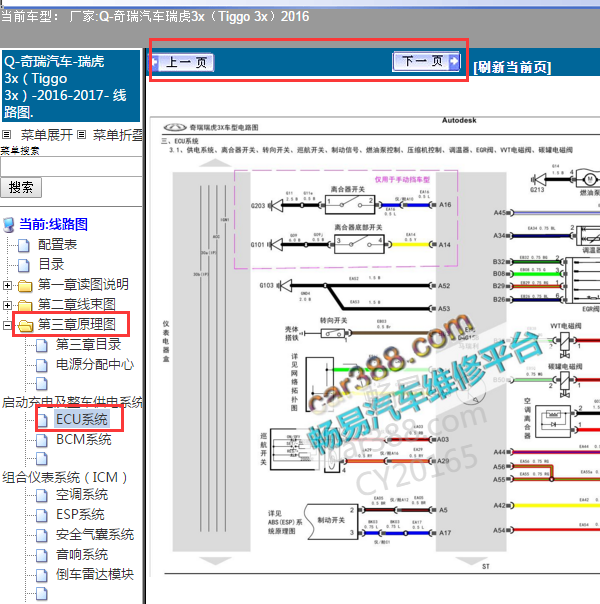600x604 pixels.
Task: Go to the next page (下一页)
Action: 426,61
